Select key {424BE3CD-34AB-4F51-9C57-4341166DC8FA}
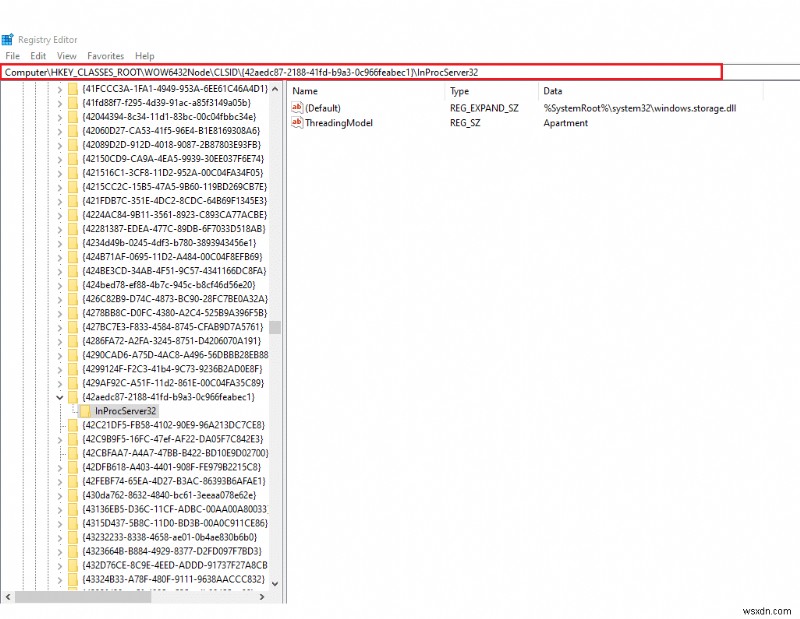Viewport: 800px width, 619px height. pyautogui.click(x=174, y=271)
